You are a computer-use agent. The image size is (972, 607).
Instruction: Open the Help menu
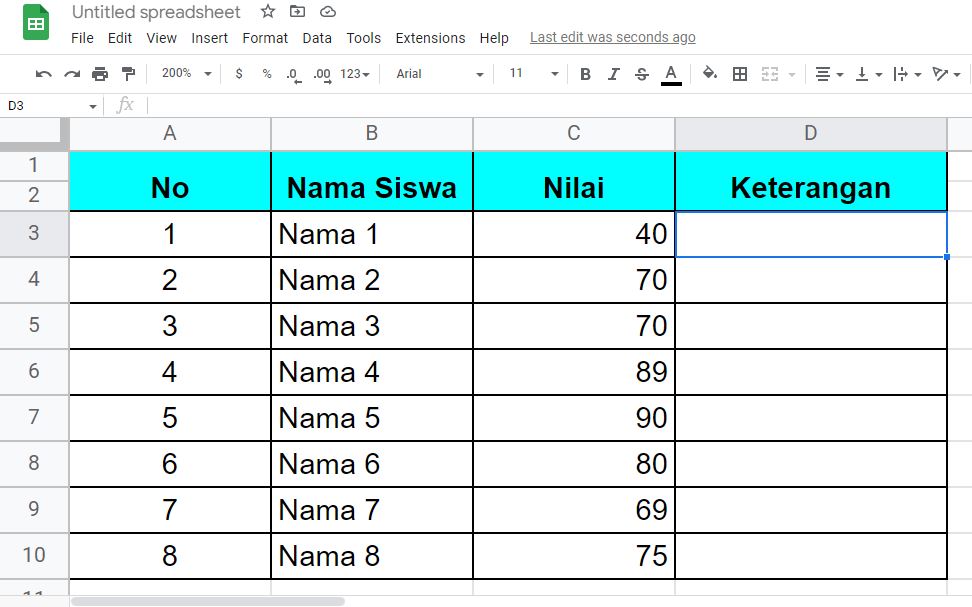pos(494,38)
